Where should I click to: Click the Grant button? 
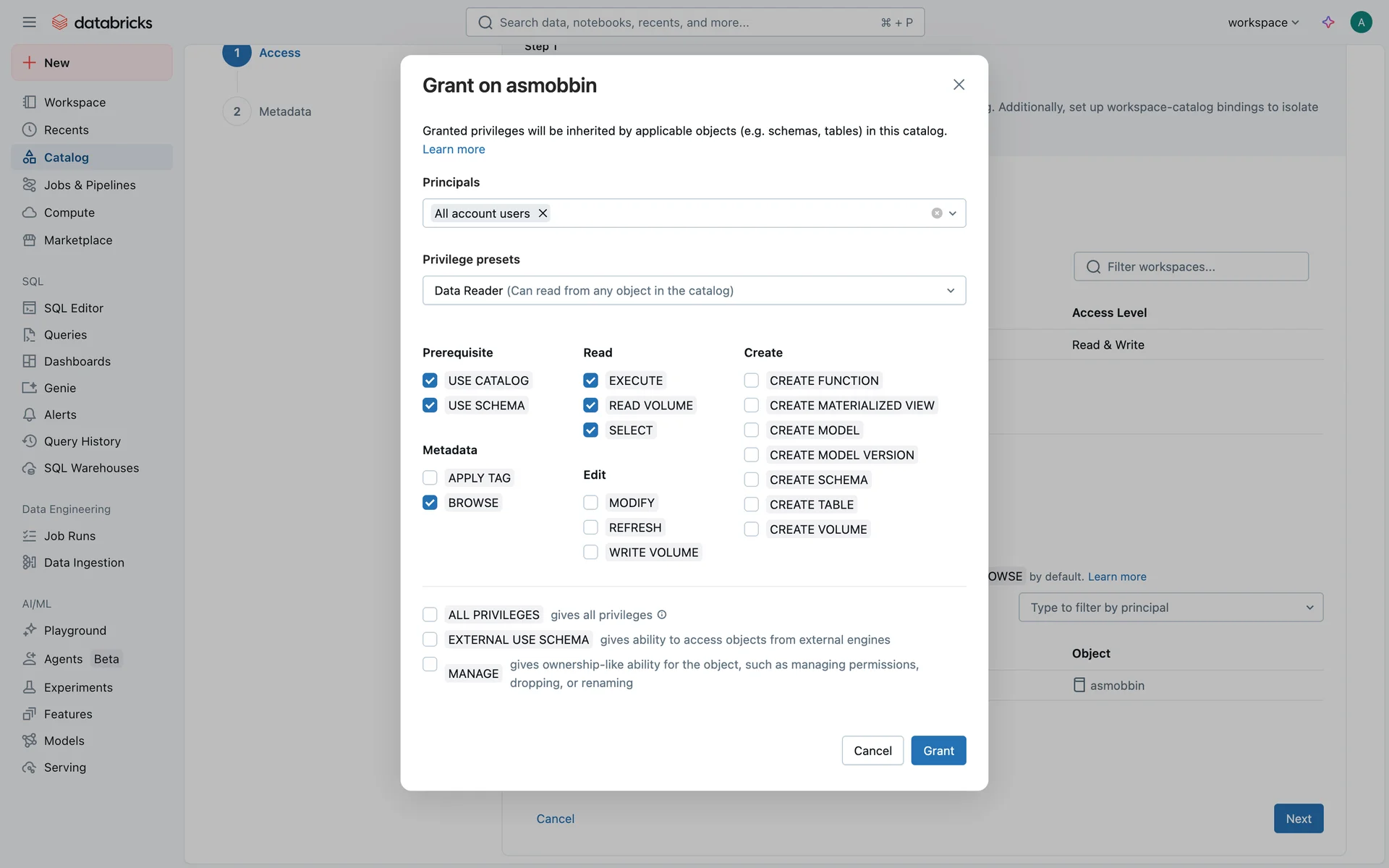pos(938,751)
